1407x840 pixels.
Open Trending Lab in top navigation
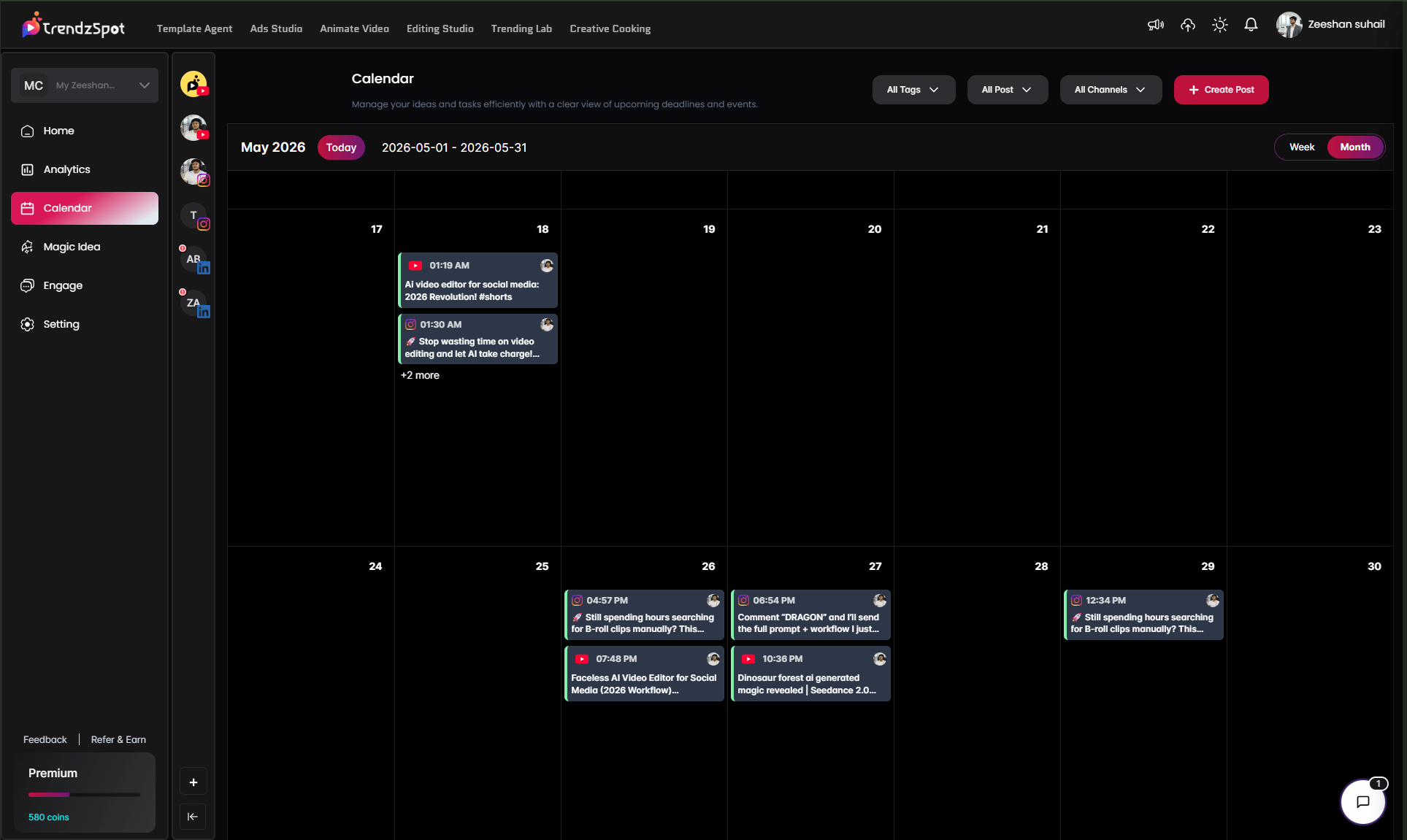(x=521, y=28)
